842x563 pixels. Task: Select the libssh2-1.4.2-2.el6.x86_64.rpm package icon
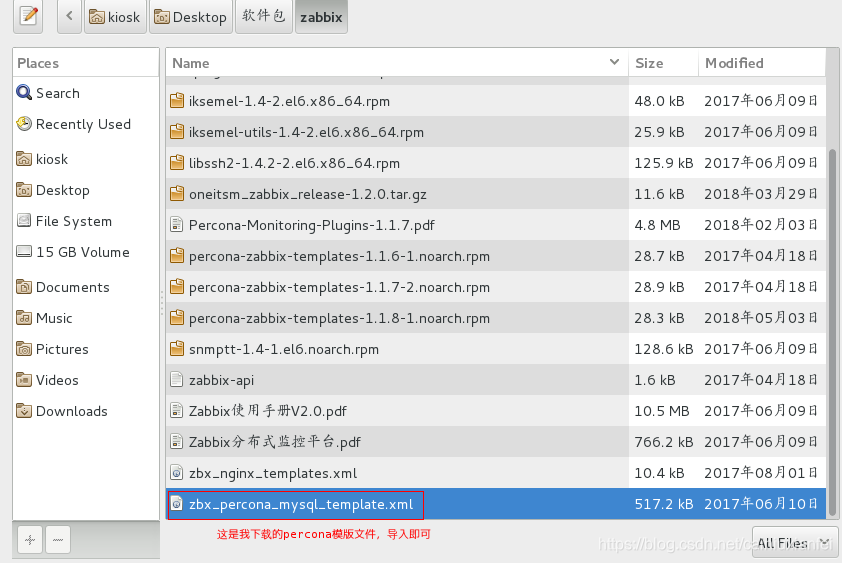click(x=177, y=163)
